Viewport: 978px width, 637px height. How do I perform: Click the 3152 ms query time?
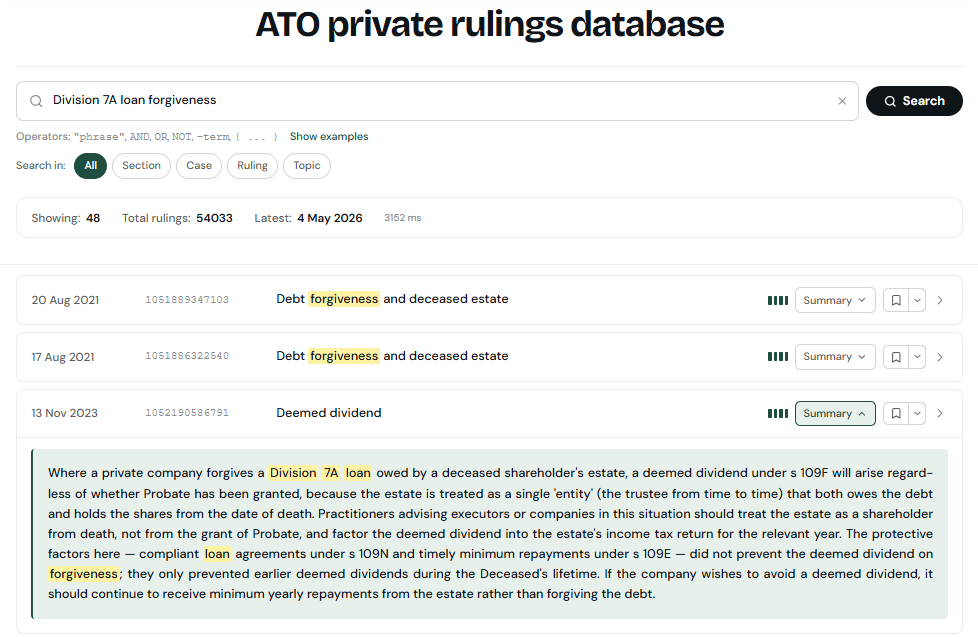pos(403,218)
